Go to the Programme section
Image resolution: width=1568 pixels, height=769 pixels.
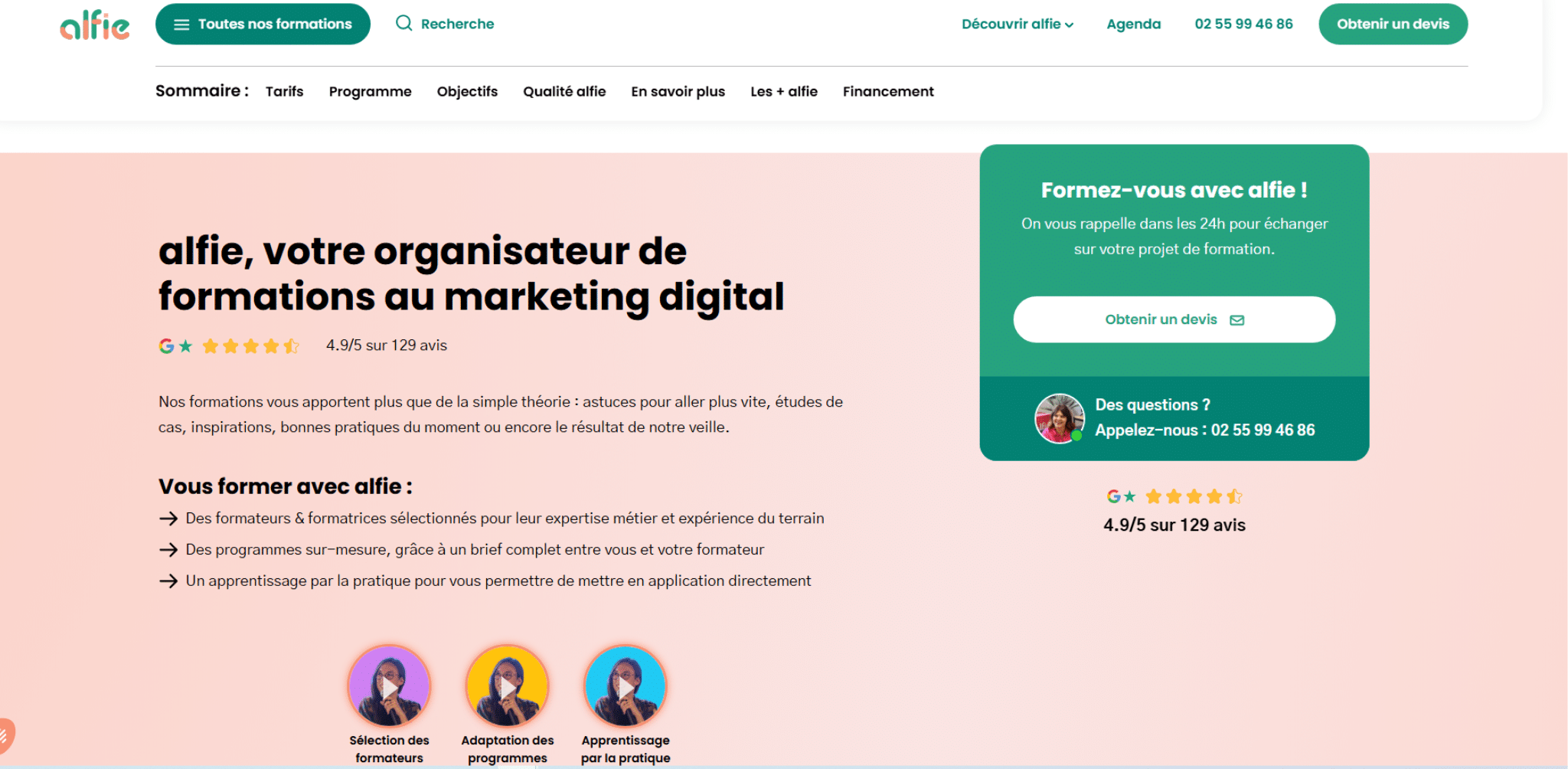(x=371, y=91)
